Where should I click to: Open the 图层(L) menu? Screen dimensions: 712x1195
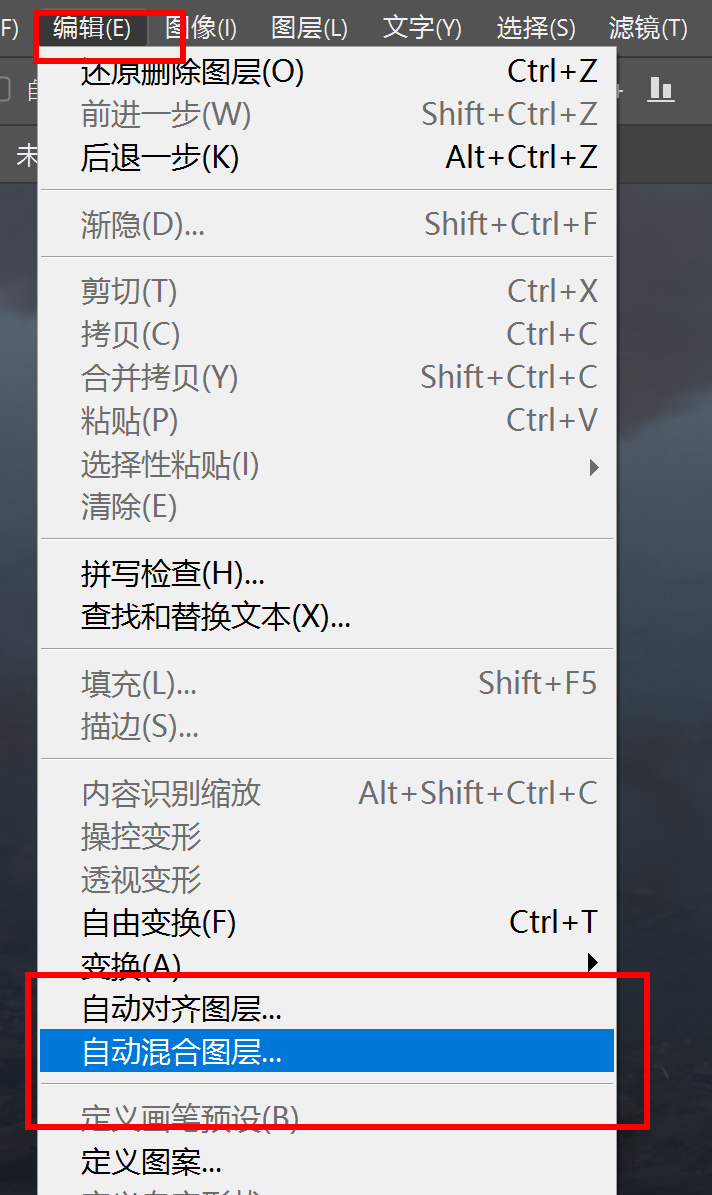pyautogui.click(x=309, y=28)
